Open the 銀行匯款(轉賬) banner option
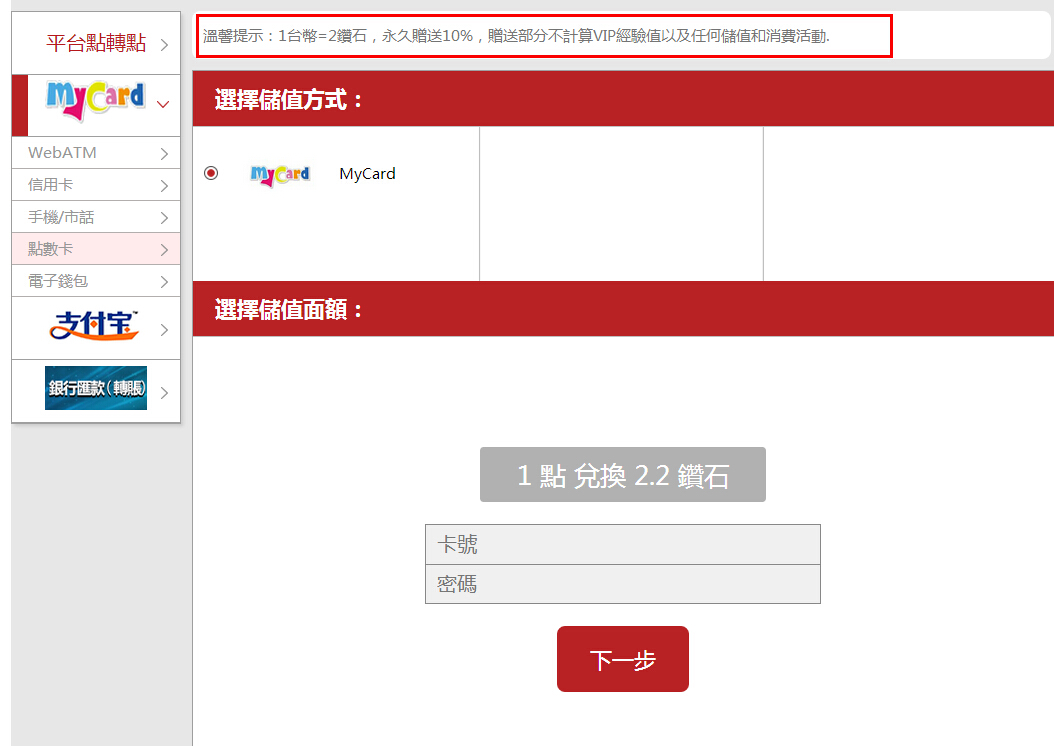Screen dimensions: 1054x746 pos(96,388)
